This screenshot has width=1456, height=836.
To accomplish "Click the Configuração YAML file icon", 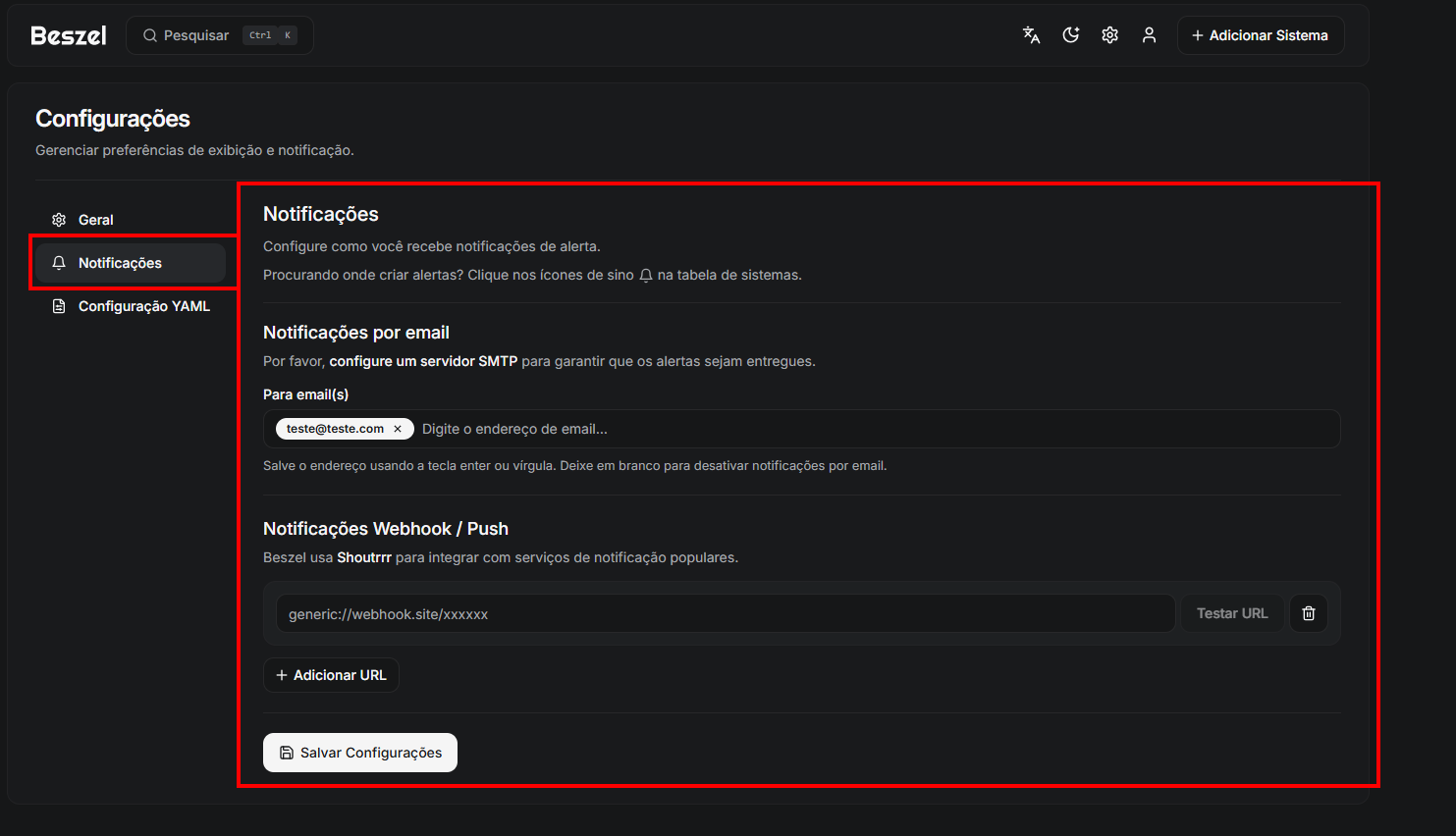I will point(59,306).
